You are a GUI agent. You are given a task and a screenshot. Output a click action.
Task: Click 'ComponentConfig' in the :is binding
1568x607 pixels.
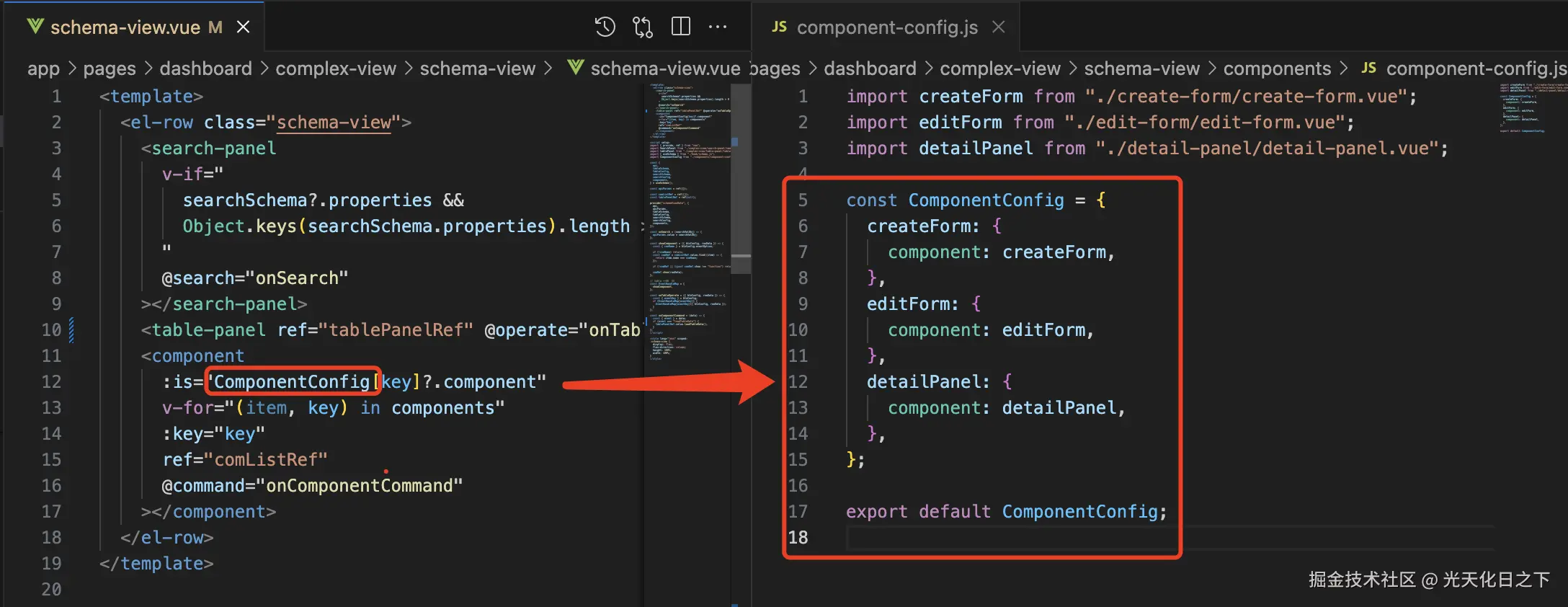292,381
